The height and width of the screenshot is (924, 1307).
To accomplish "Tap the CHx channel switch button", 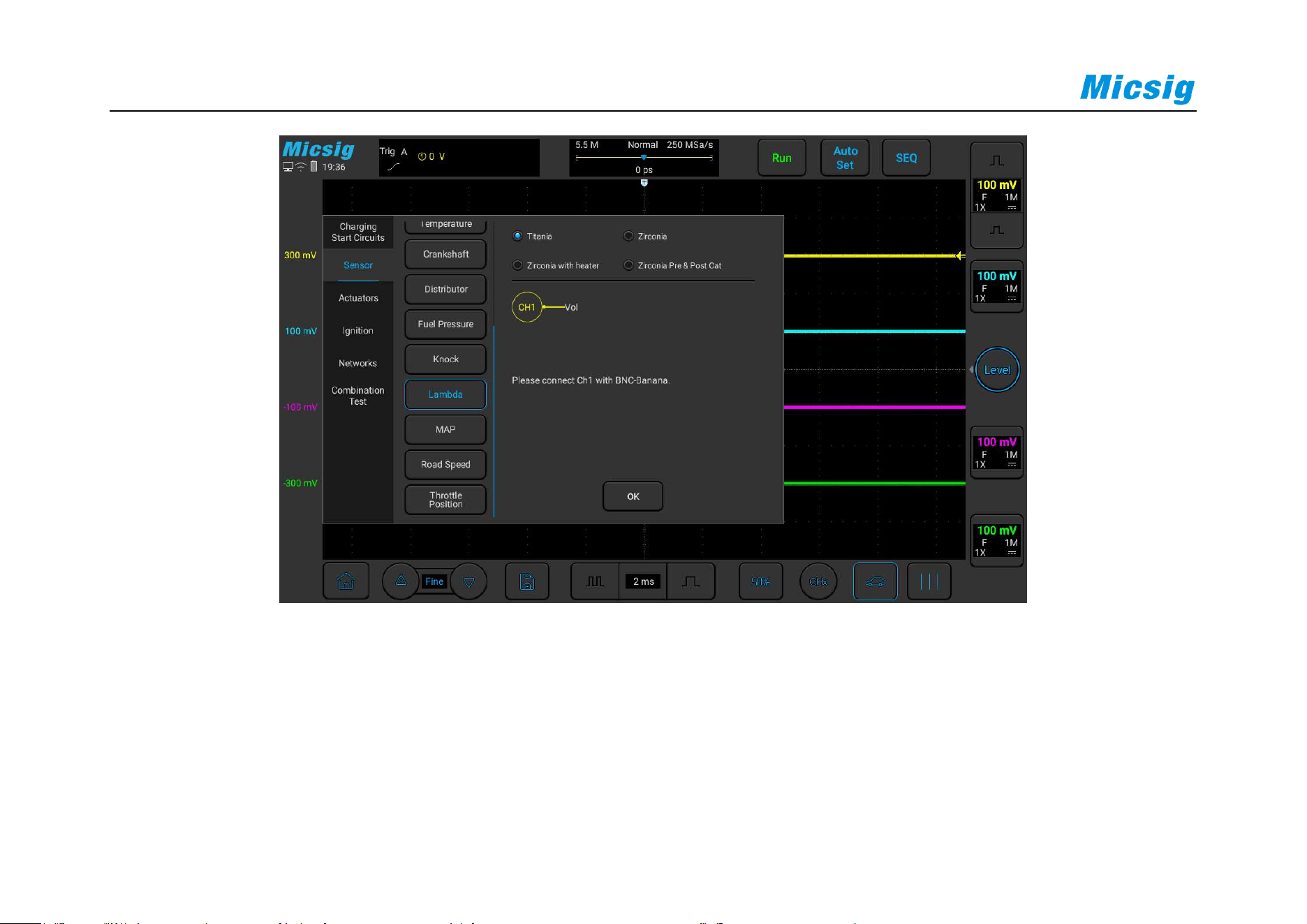I will pyautogui.click(x=818, y=581).
